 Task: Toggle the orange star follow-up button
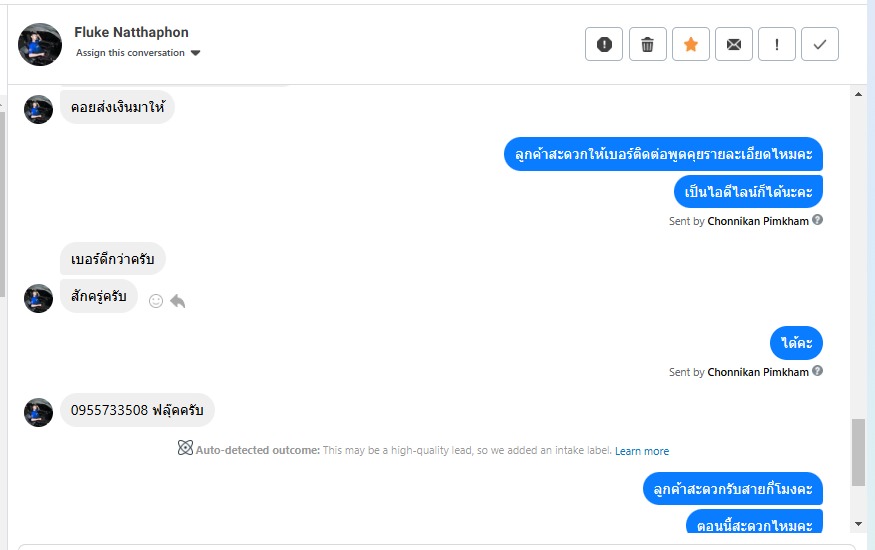690,44
